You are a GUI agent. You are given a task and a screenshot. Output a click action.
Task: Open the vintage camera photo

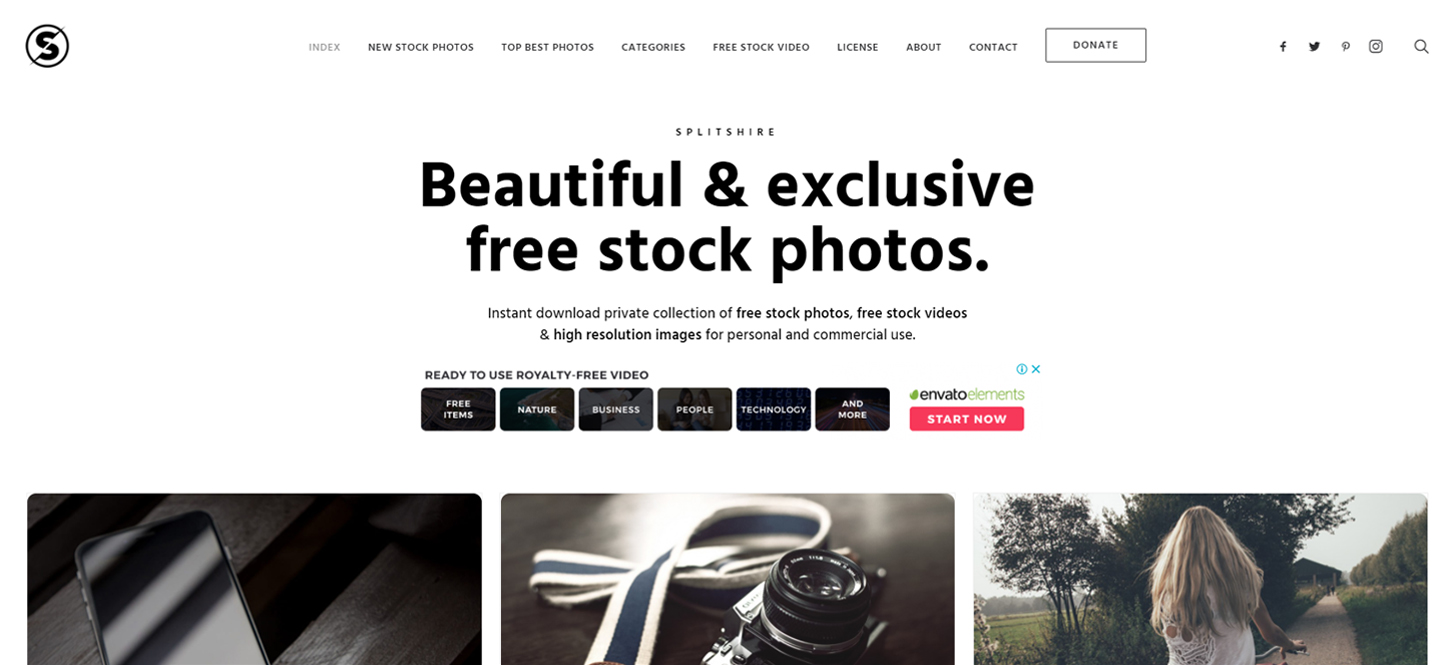(728, 579)
